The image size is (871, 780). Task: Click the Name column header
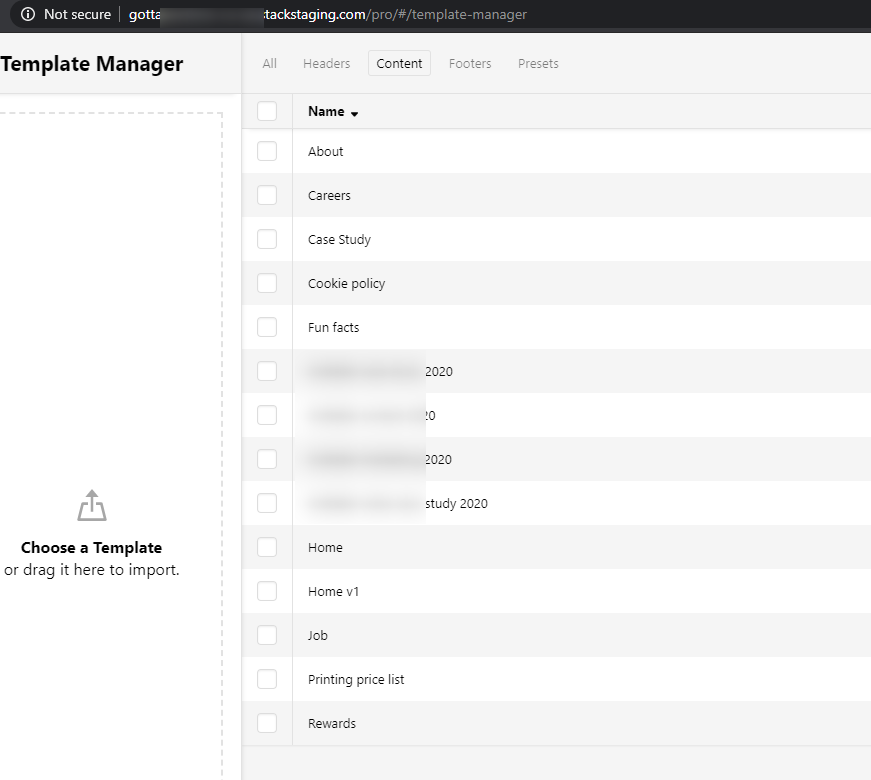coord(326,112)
